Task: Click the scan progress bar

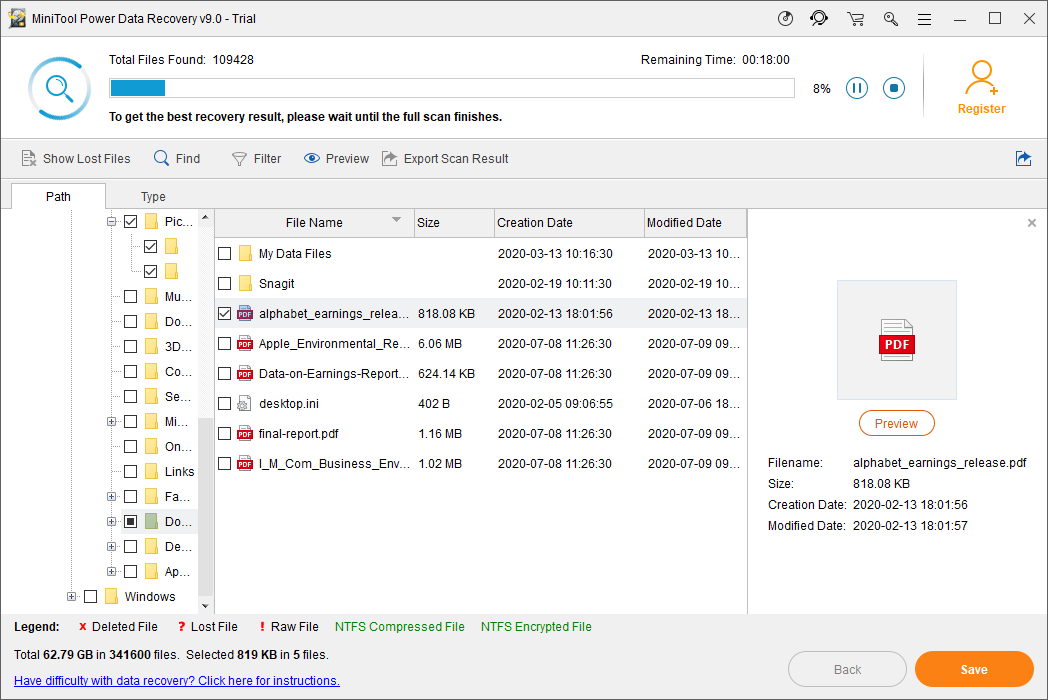Action: pyautogui.click(x=452, y=88)
